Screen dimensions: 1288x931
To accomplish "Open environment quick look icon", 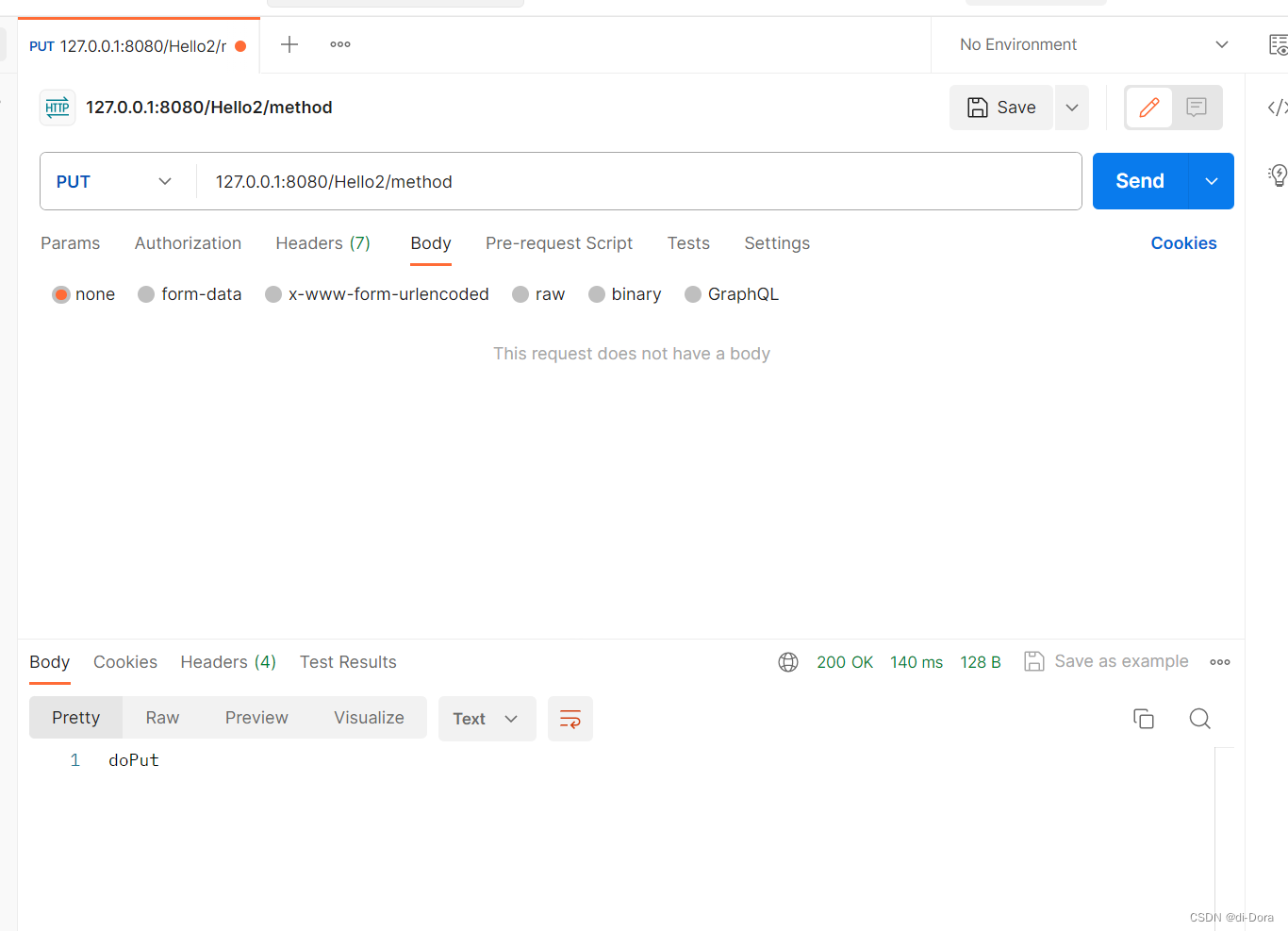I will click(1278, 44).
